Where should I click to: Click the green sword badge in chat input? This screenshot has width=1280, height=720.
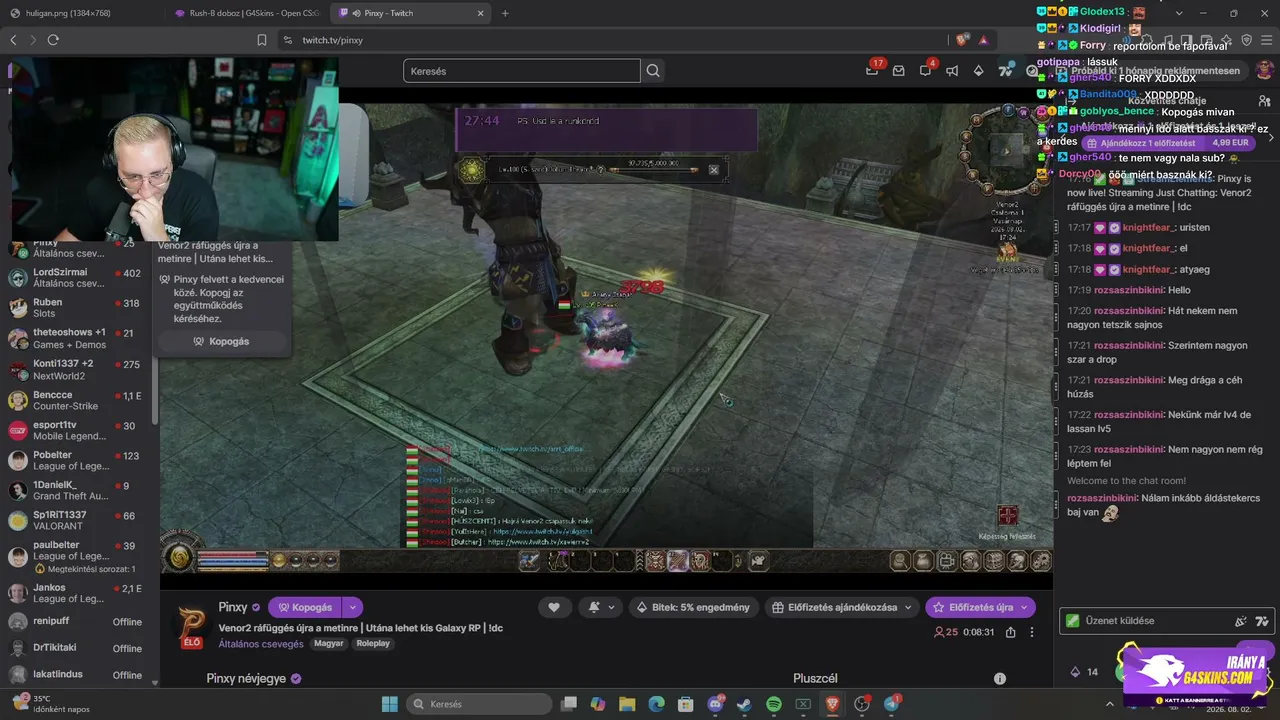click(x=1073, y=621)
